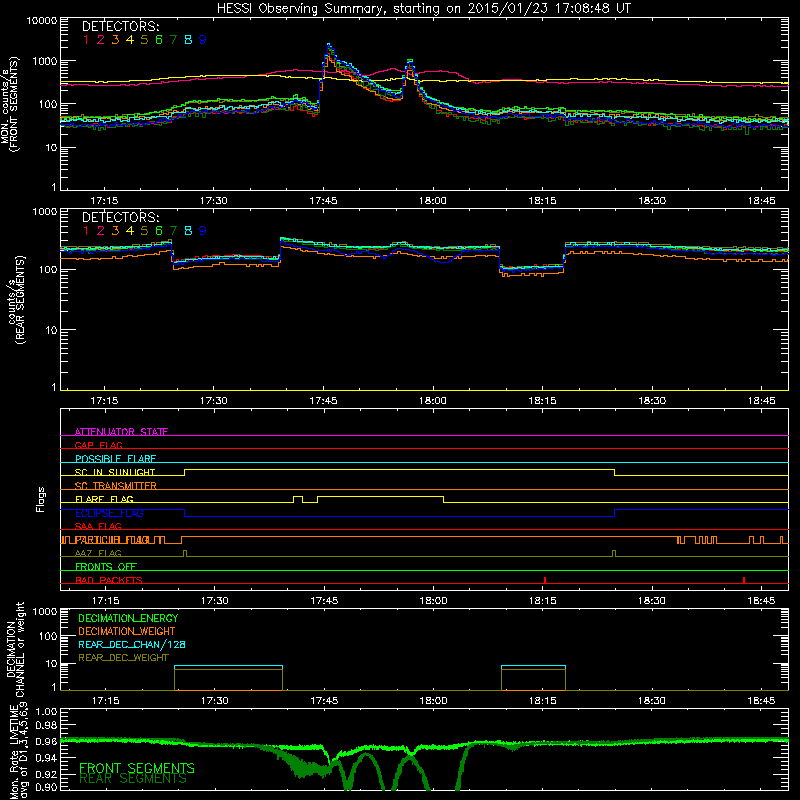The width and height of the screenshot is (800, 800).
Task: Click detector 3 in the front segments legend
Action: click(x=115, y=40)
